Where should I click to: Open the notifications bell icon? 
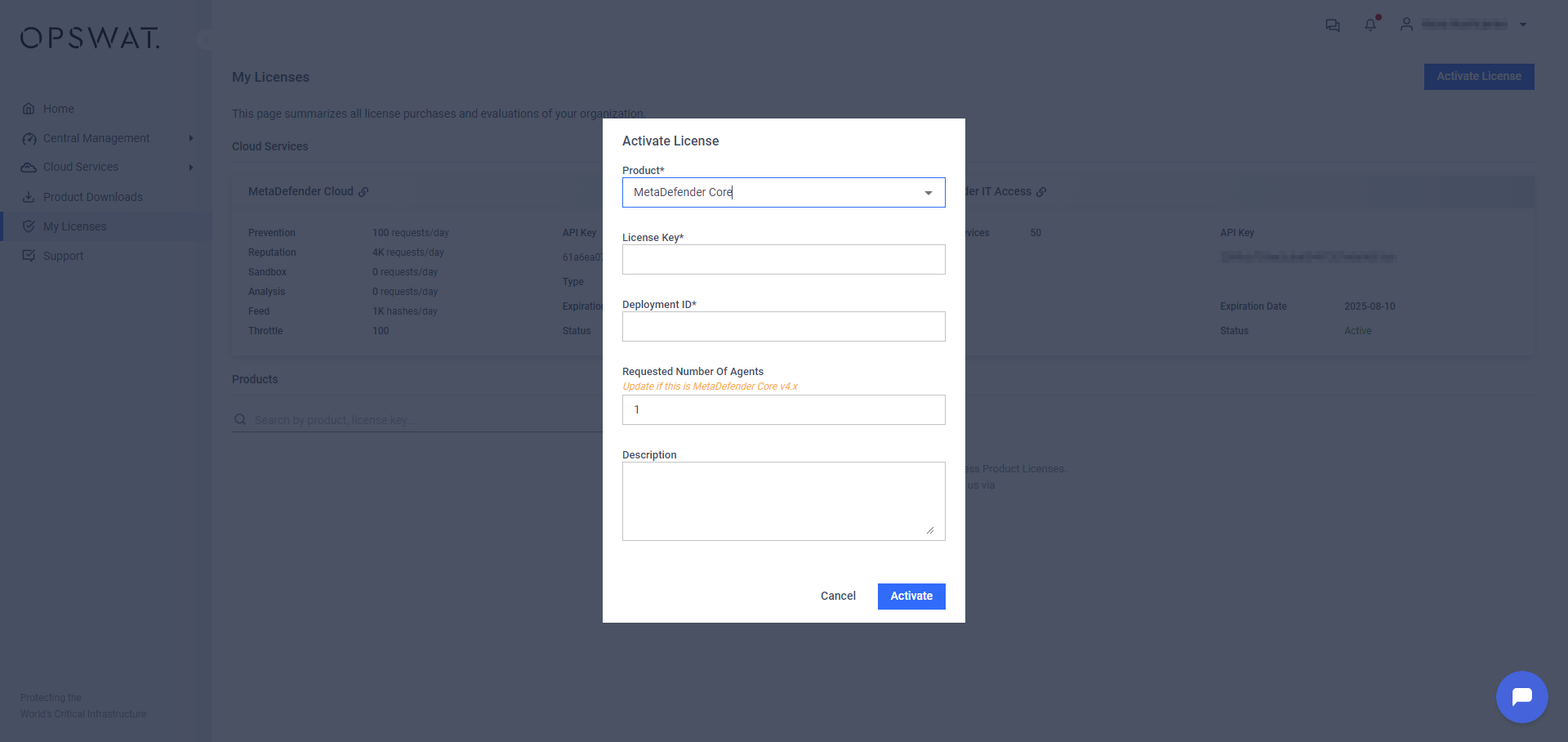click(x=1370, y=25)
